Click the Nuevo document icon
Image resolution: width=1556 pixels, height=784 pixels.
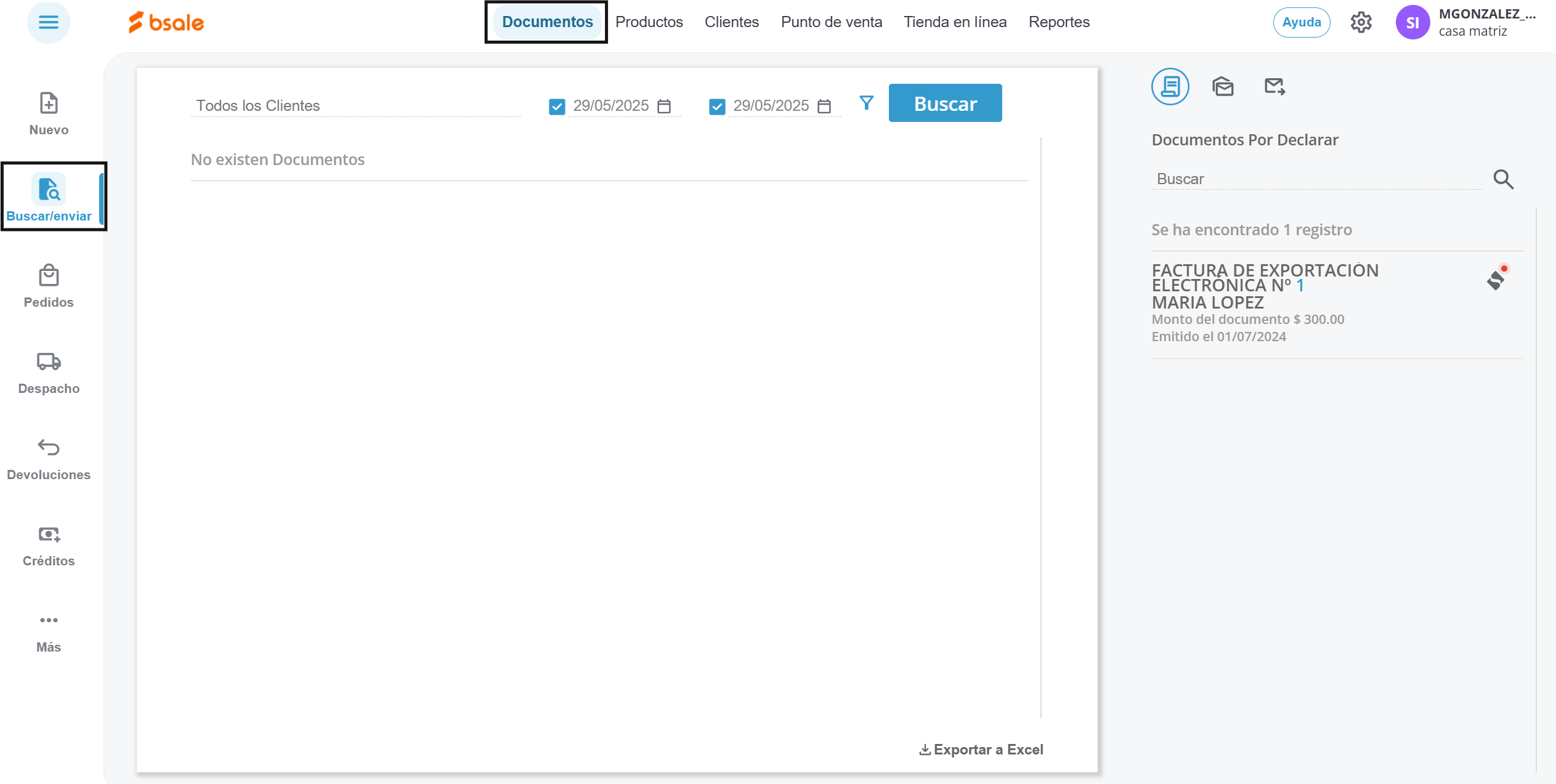(49, 103)
